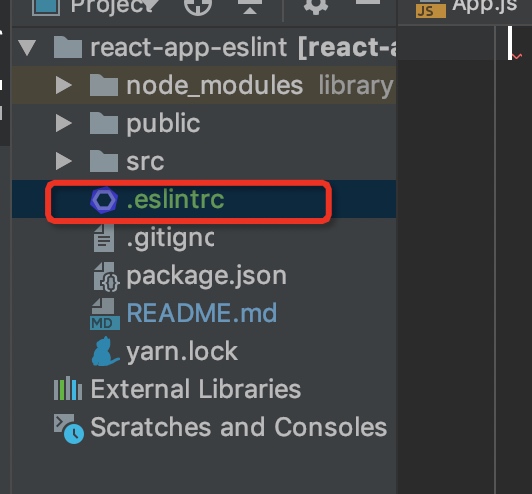The width and height of the screenshot is (532, 494).
Task: Click the package.json braces file icon
Action: point(106,277)
